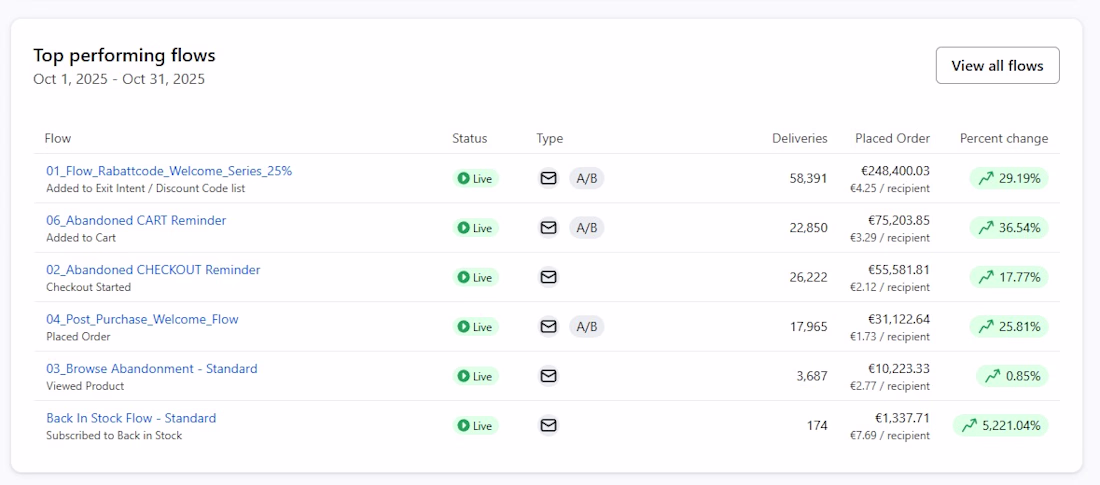This screenshot has height=485, width=1100.
Task: Click the Percent change column header
Action: coord(1004,138)
